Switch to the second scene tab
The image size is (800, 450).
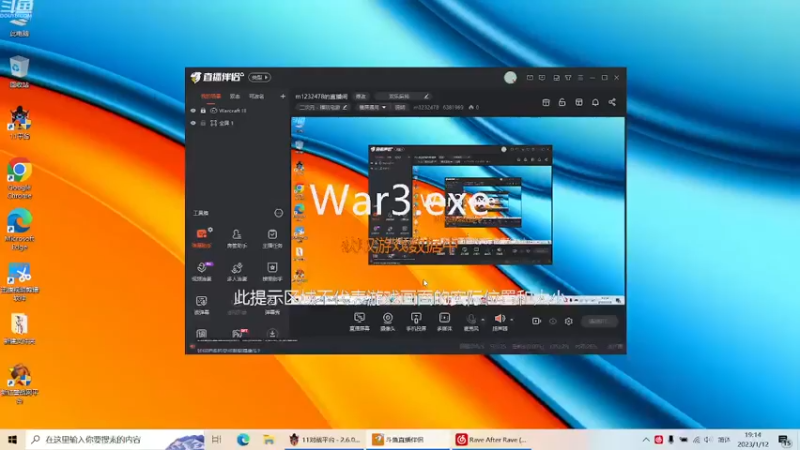(235, 96)
